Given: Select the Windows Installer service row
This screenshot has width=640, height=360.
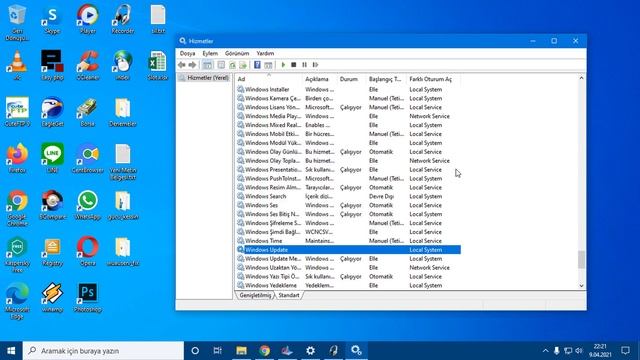Looking at the screenshot, I should pyautogui.click(x=349, y=89).
